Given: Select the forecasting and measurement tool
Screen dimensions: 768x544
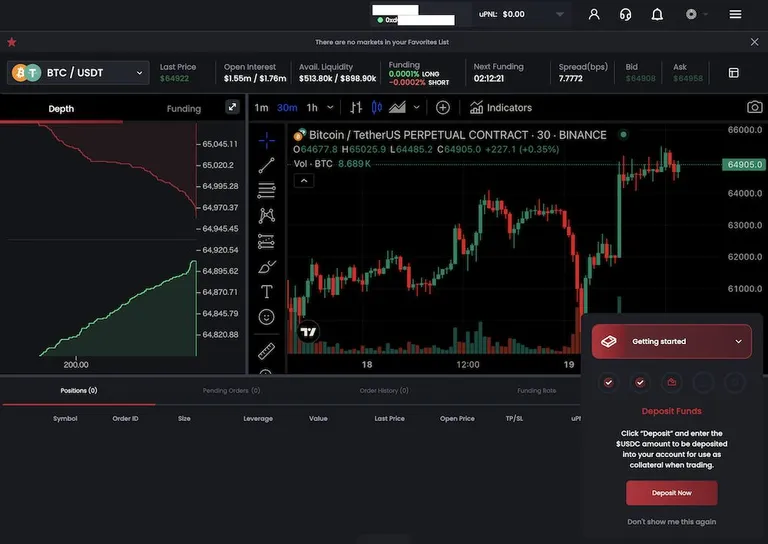Looking at the screenshot, I should coord(266,241).
